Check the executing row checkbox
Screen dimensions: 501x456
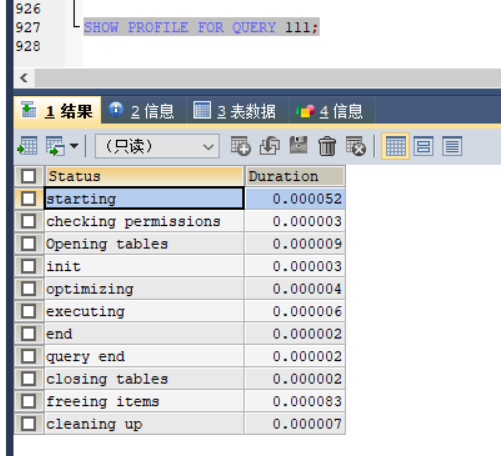click(28, 311)
